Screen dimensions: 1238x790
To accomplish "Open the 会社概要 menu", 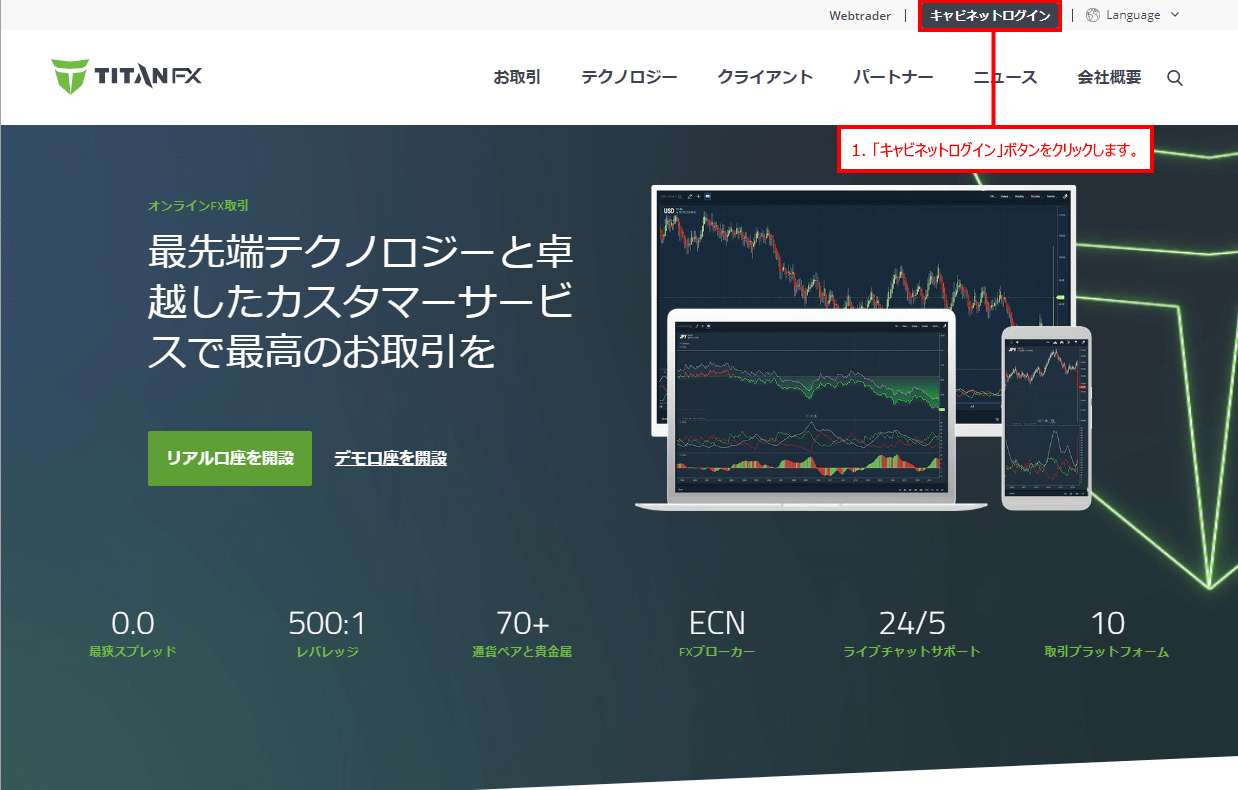I will coord(1108,77).
